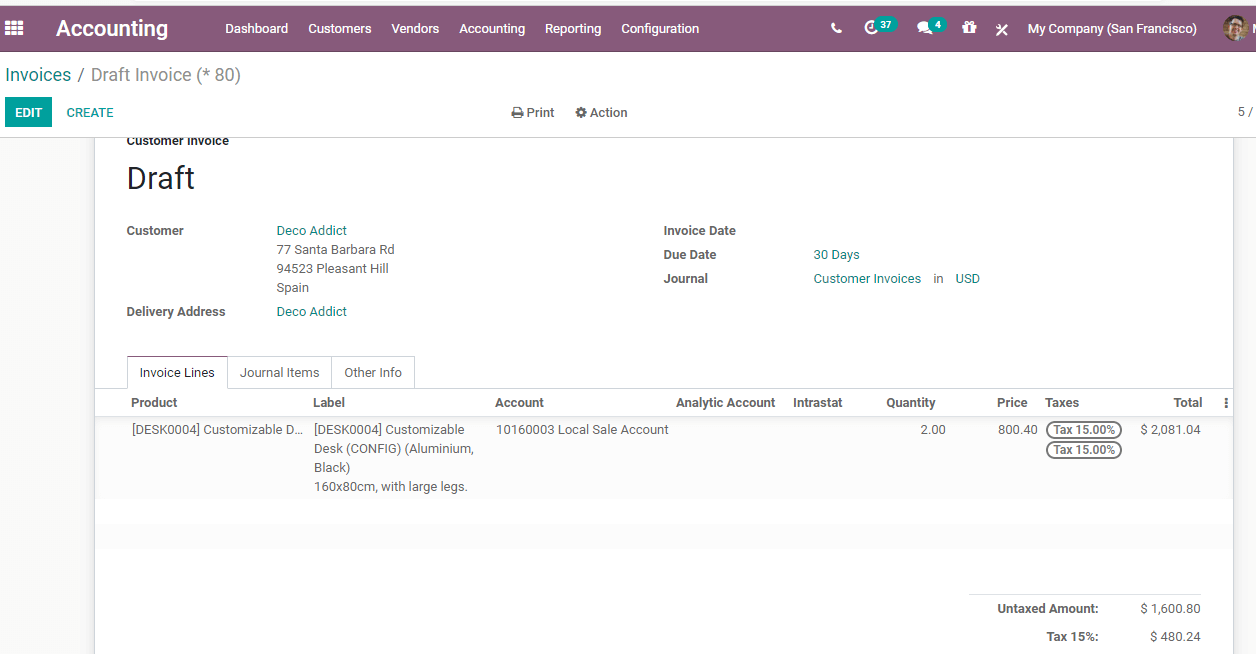
Task: Click the Invoice Date field label
Action: tap(700, 231)
